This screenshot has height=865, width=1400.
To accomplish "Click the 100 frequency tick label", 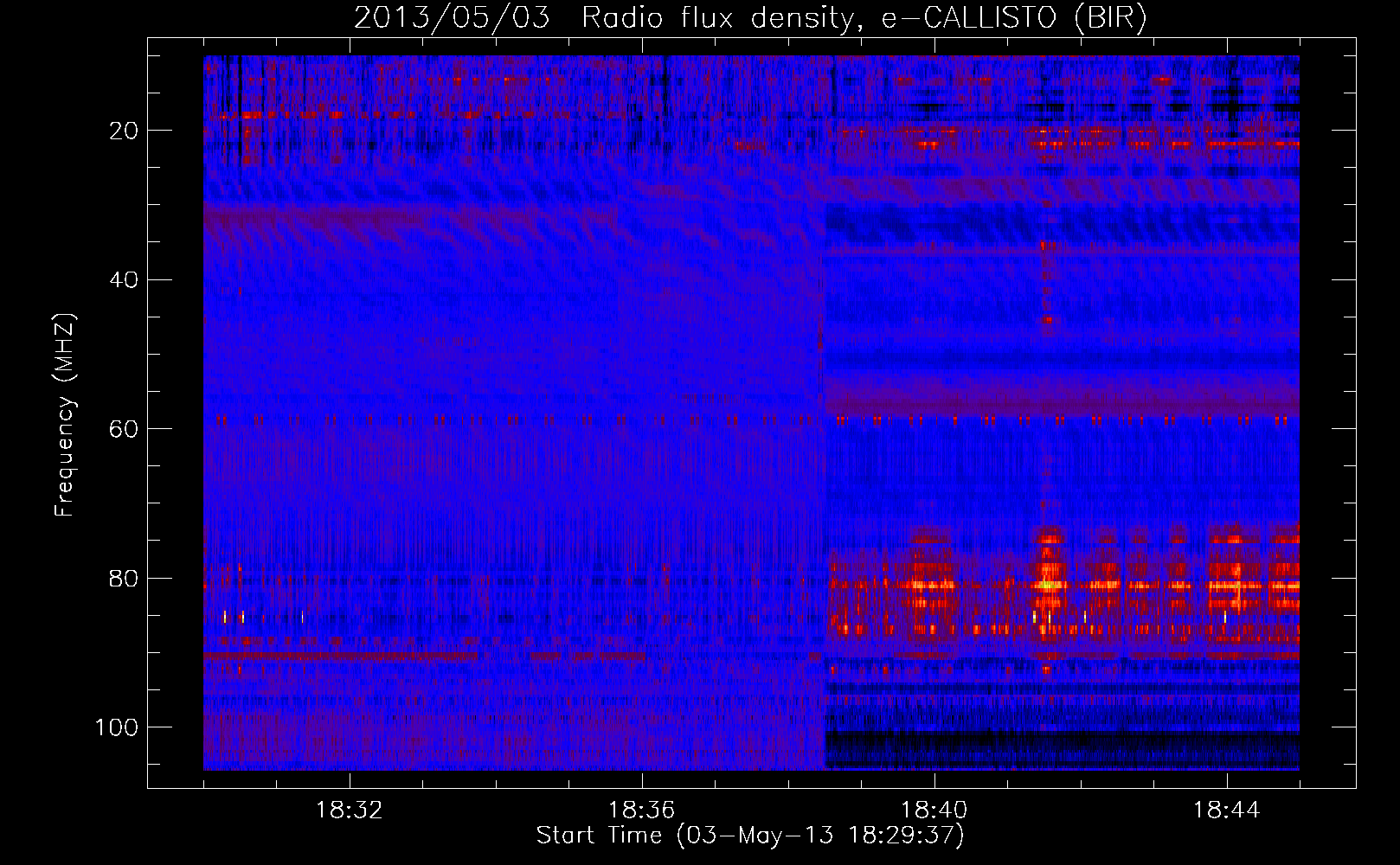I will point(117,727).
